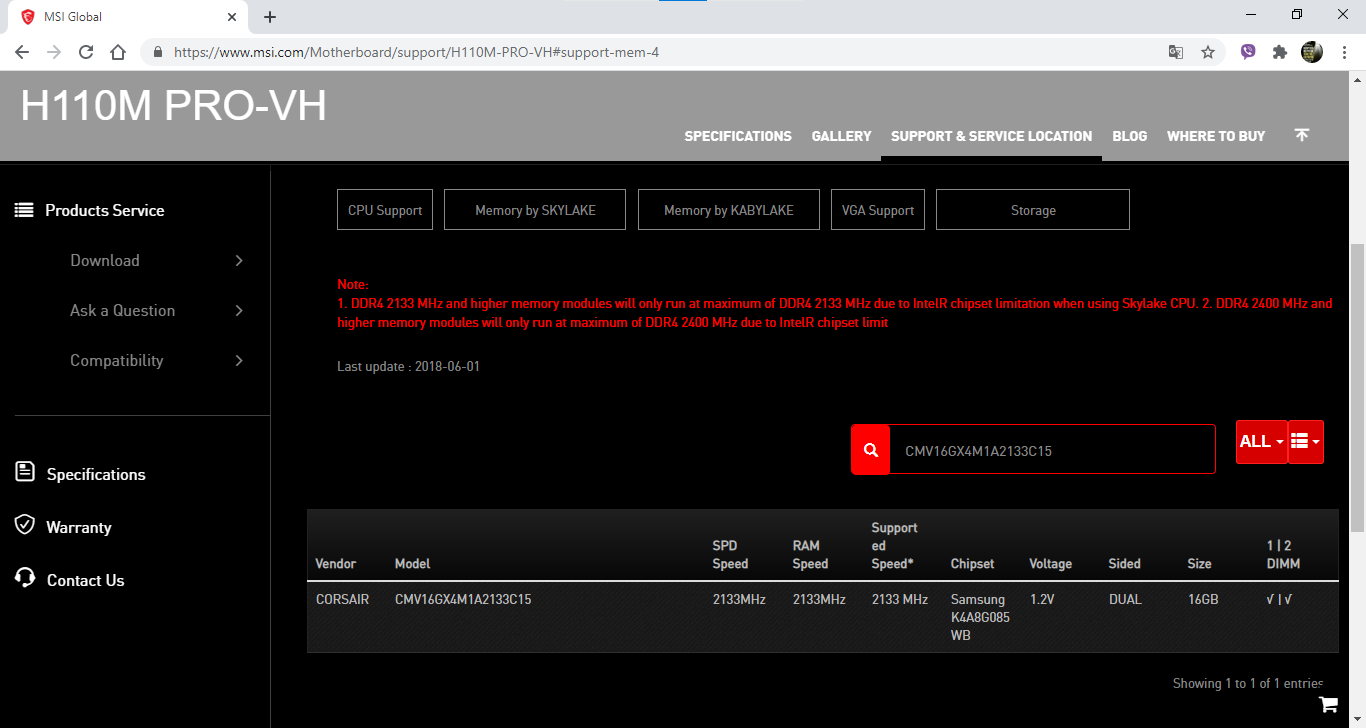Click the Last update 2018-06-01 text
The height and width of the screenshot is (728, 1366).
click(408, 367)
